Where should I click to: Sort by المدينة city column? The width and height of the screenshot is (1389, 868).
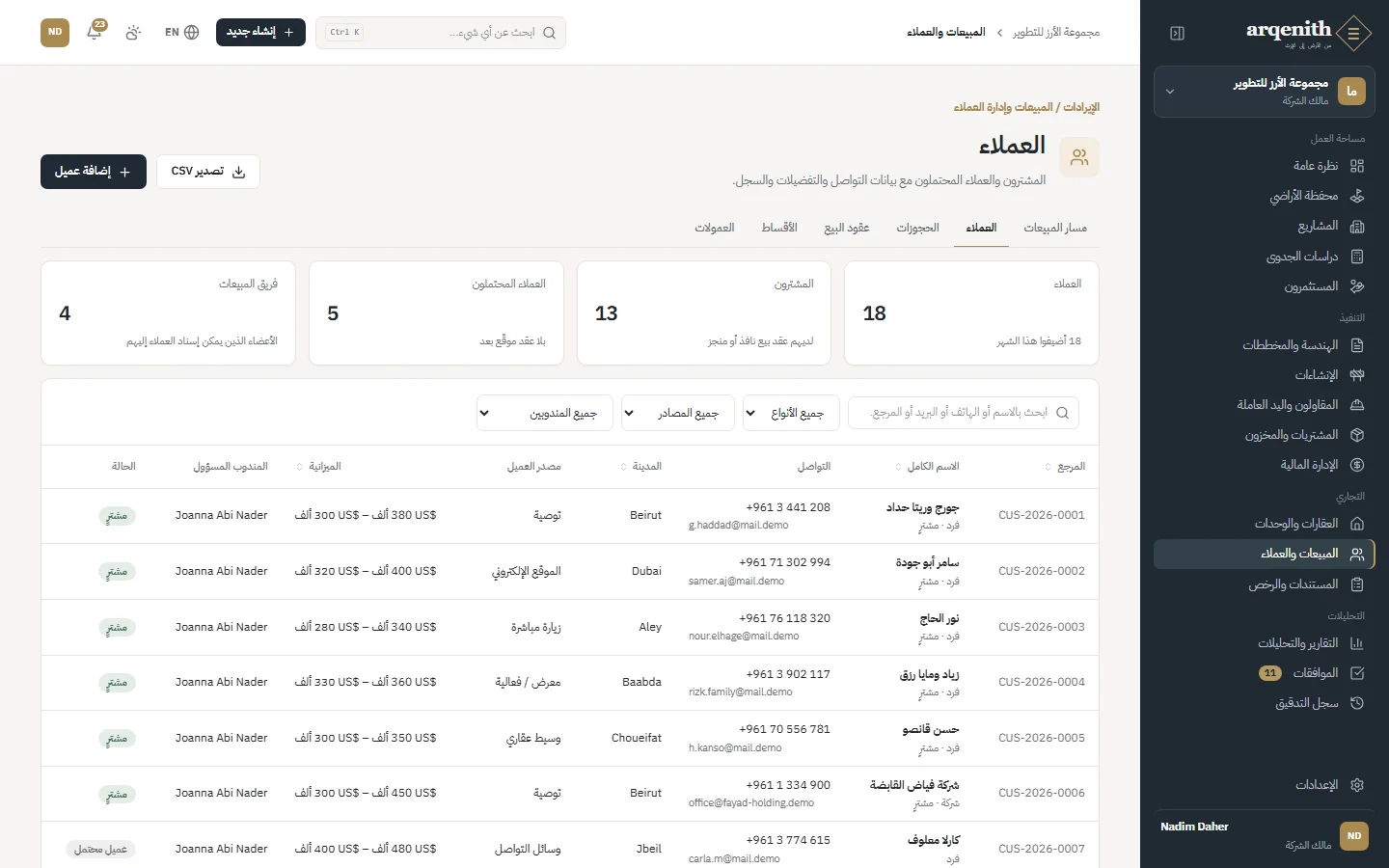pos(640,467)
